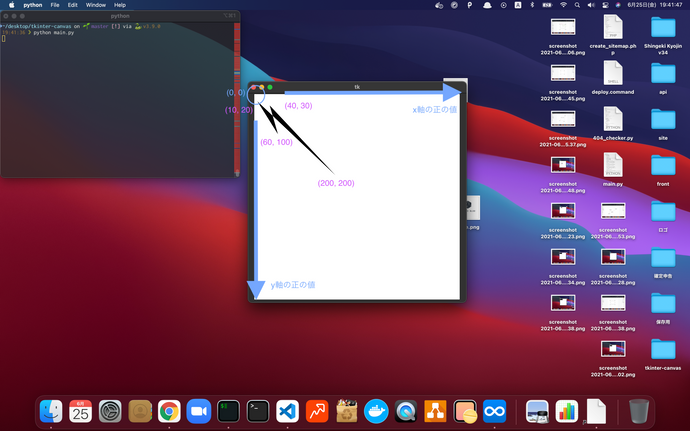The width and height of the screenshot is (690, 431).
Task: Open the Help menu
Action: (x=120, y=5)
